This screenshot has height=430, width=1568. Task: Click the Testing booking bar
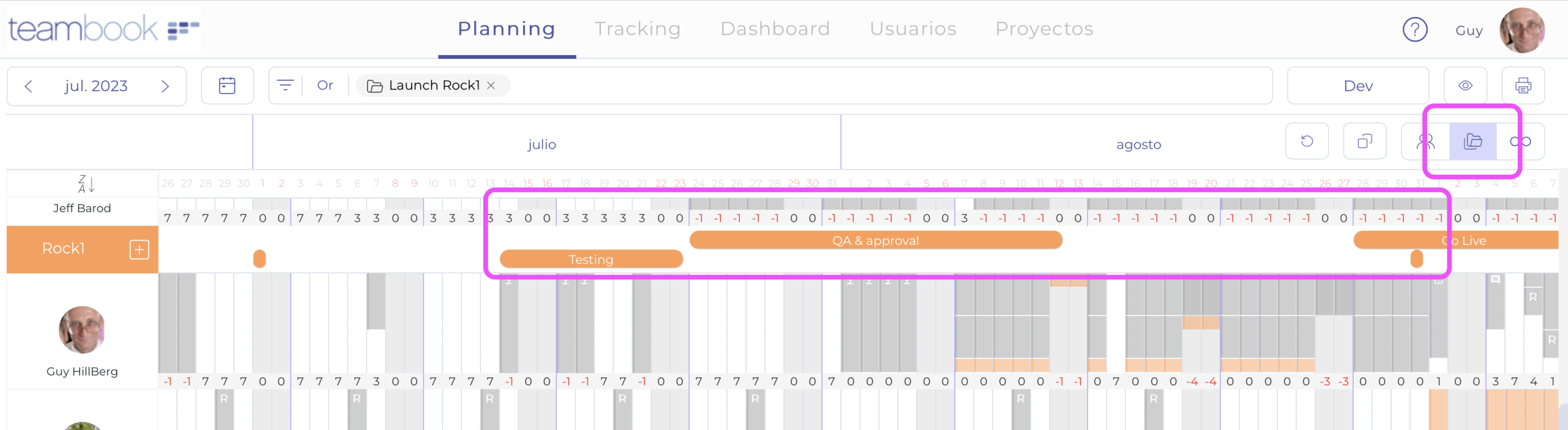(x=590, y=260)
